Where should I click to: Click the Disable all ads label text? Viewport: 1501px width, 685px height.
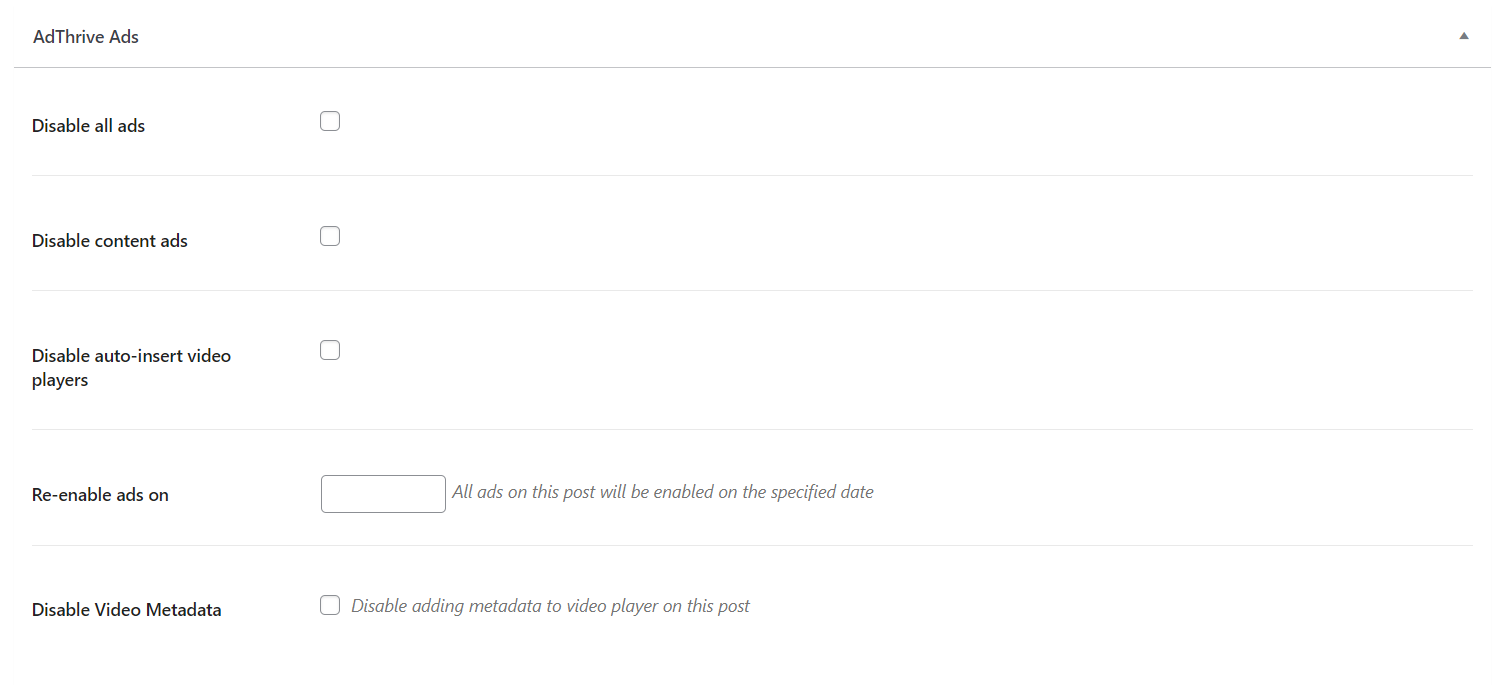tap(88, 125)
